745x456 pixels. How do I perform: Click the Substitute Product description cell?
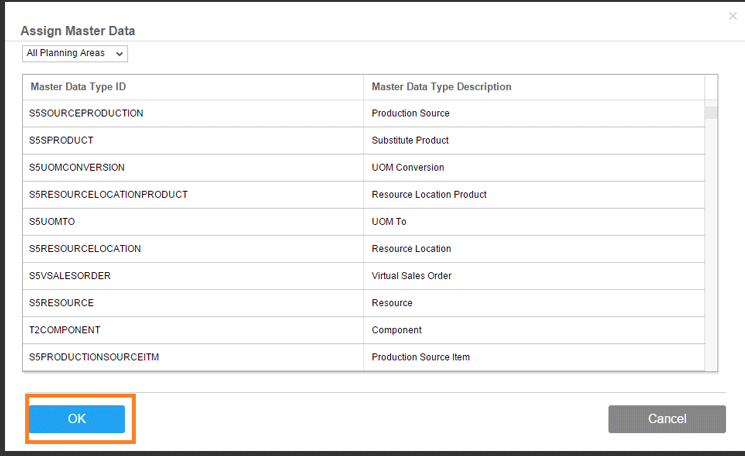coord(410,140)
